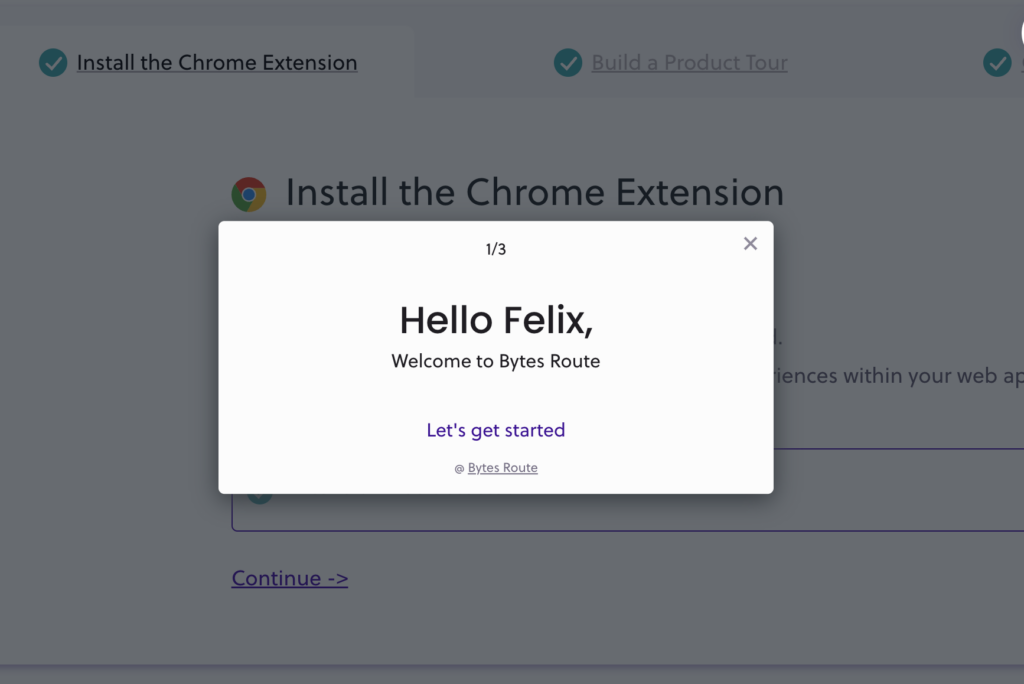Close the welcome popup with the X
The height and width of the screenshot is (684, 1024).
tap(750, 244)
